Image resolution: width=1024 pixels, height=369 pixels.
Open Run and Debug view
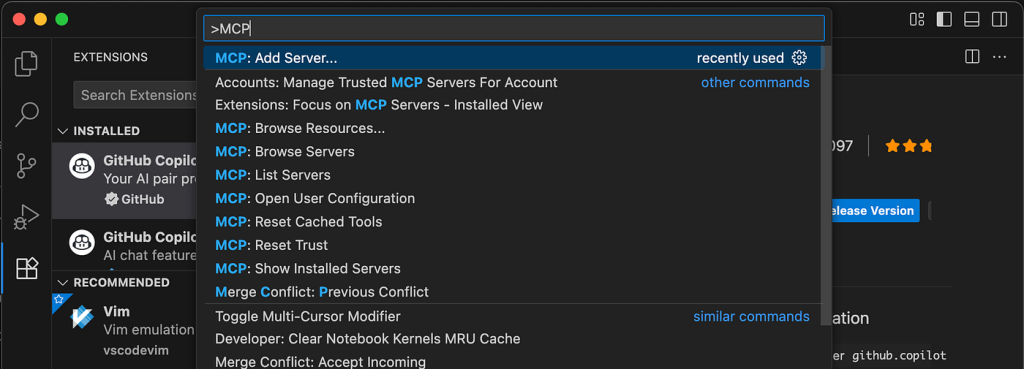pos(26,217)
